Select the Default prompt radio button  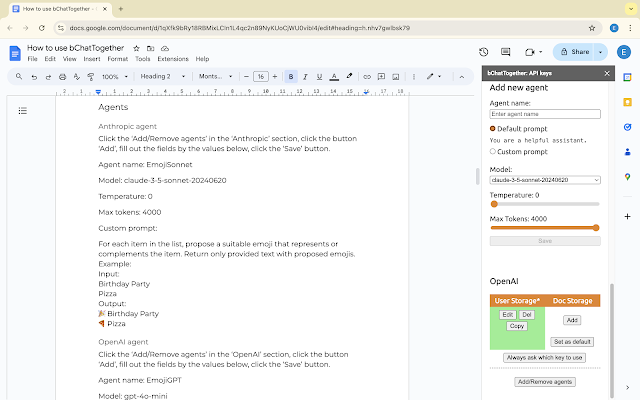pos(493,129)
